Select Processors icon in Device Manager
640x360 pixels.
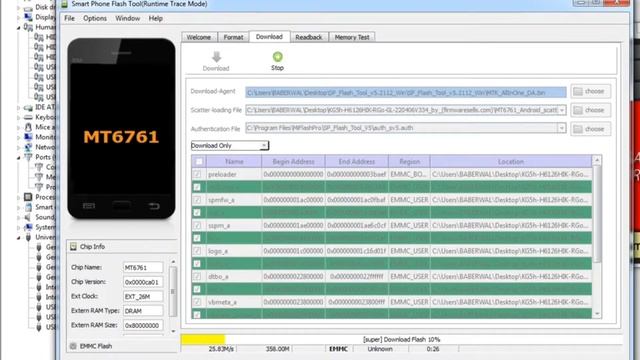click(x=29, y=197)
